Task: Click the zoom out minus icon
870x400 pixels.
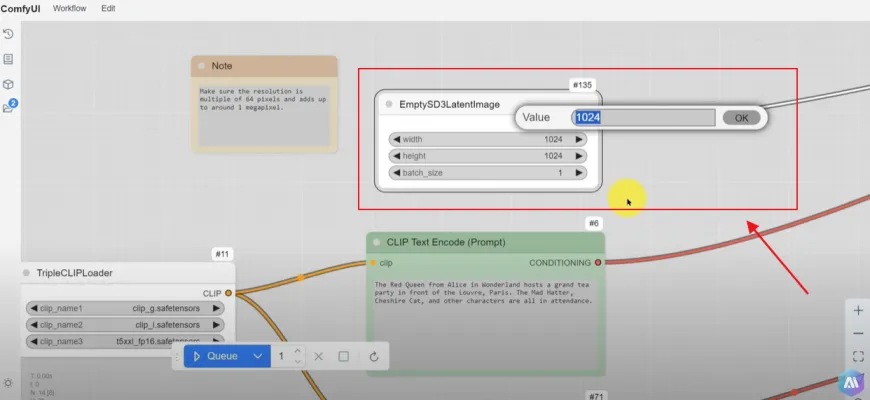Action: (x=858, y=333)
